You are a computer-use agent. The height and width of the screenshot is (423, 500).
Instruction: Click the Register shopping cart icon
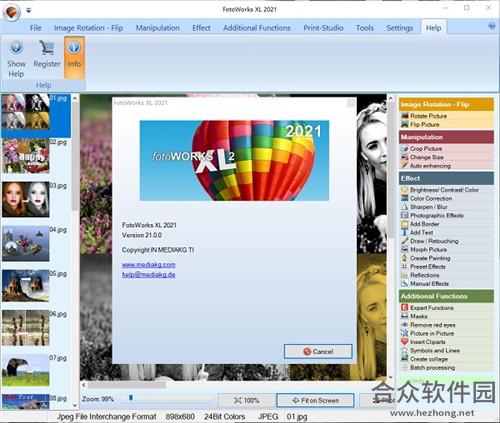pos(47,48)
